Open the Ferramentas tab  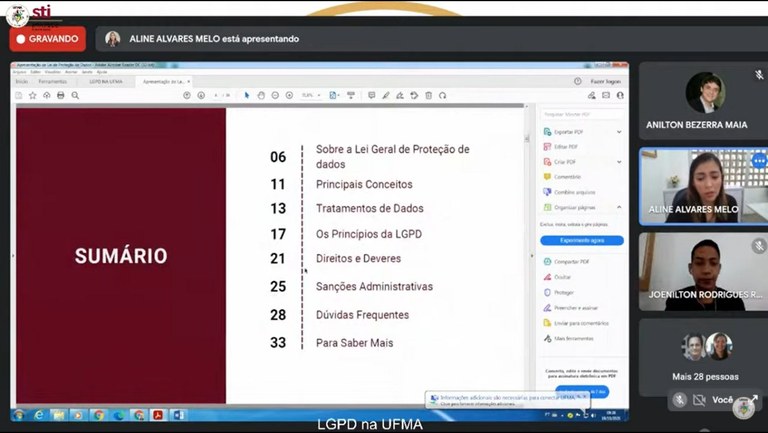tap(53, 81)
